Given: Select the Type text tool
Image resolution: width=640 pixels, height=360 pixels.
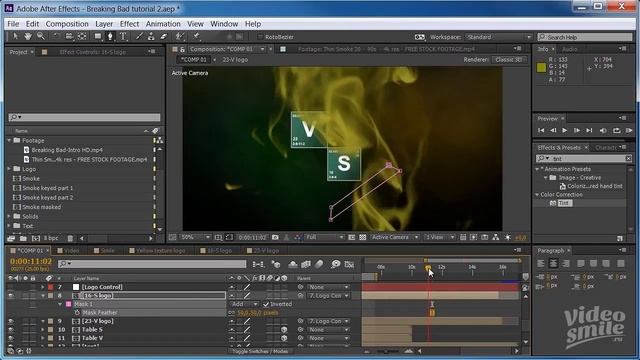Looking at the screenshot, I should pyautogui.click(x=123, y=36).
